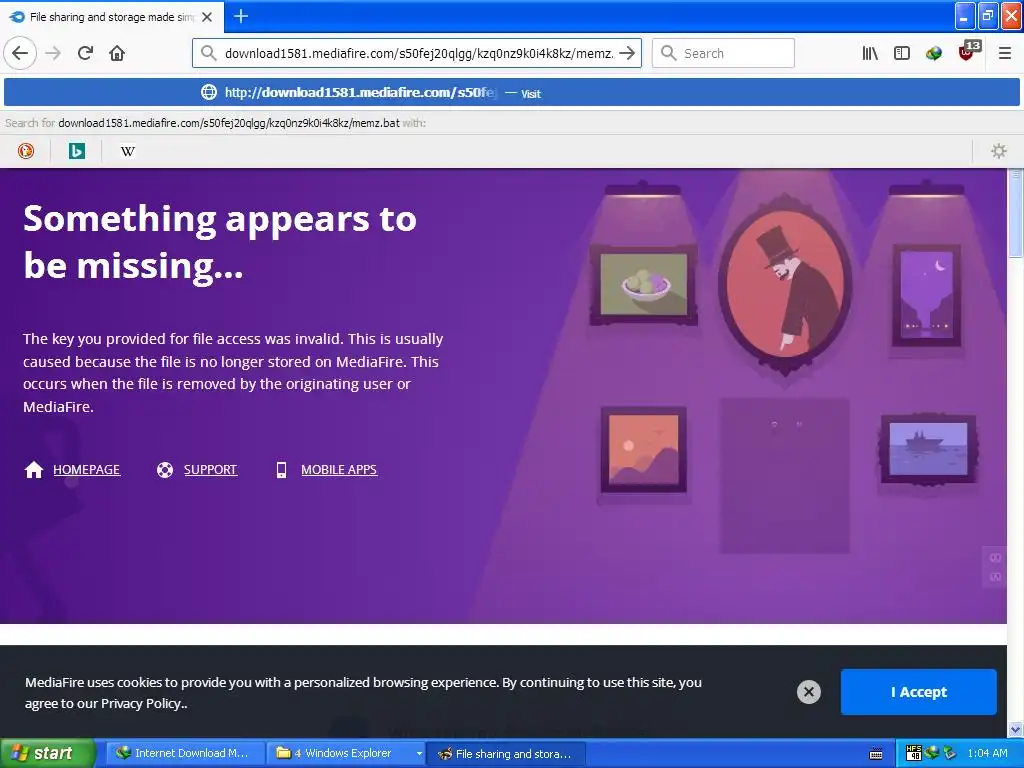Open search settings gear icon
This screenshot has width=1024, height=768.
(x=999, y=152)
